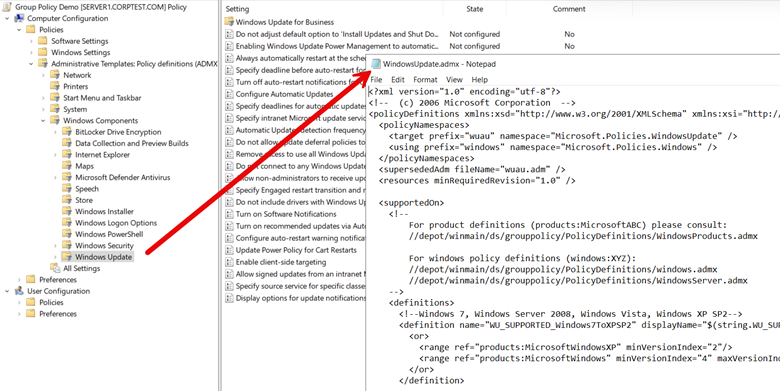Collapse the Administrative Templates node
780x391 pixels.
(31, 64)
